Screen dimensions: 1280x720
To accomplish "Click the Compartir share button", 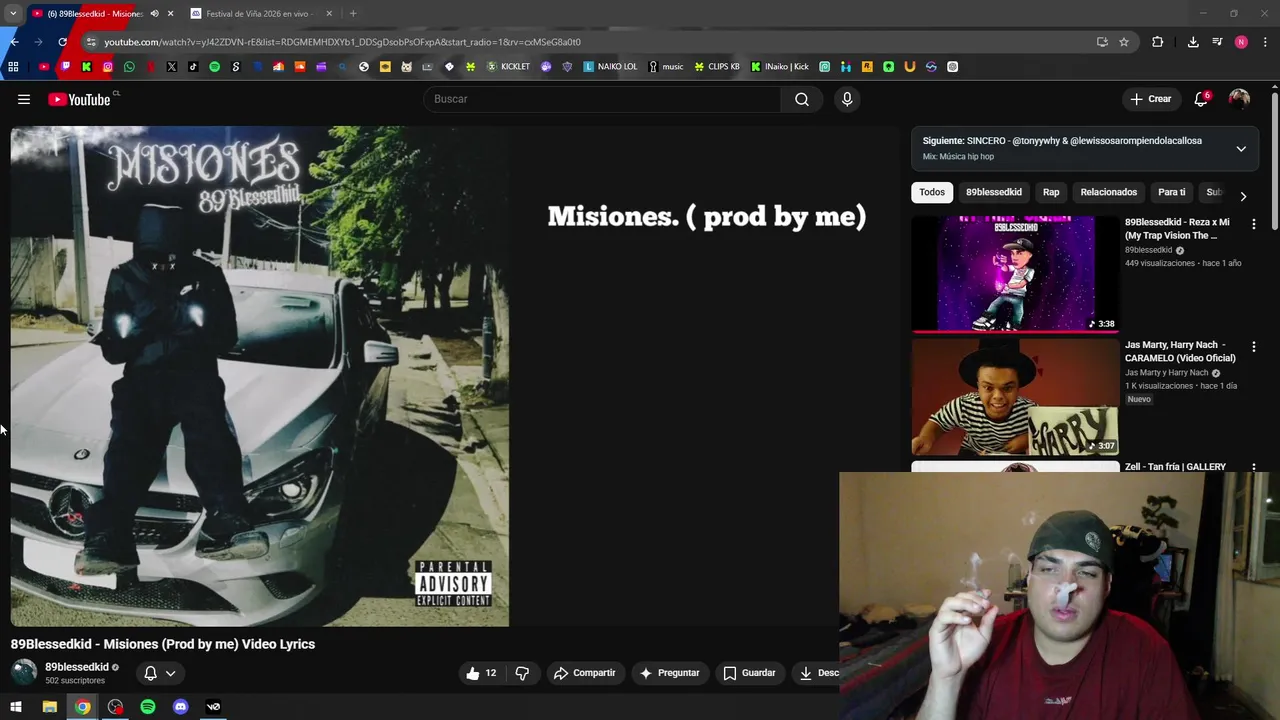I will point(585,673).
